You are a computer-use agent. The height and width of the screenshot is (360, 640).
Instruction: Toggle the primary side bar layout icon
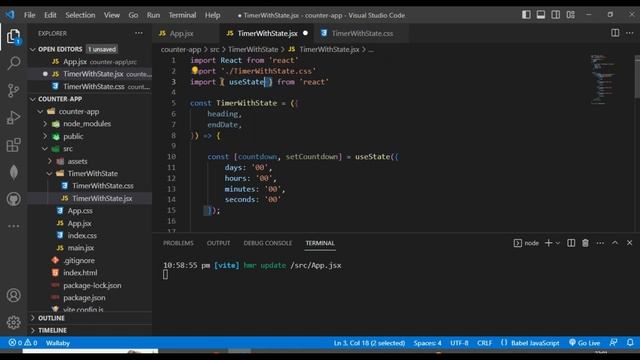tap(526, 15)
